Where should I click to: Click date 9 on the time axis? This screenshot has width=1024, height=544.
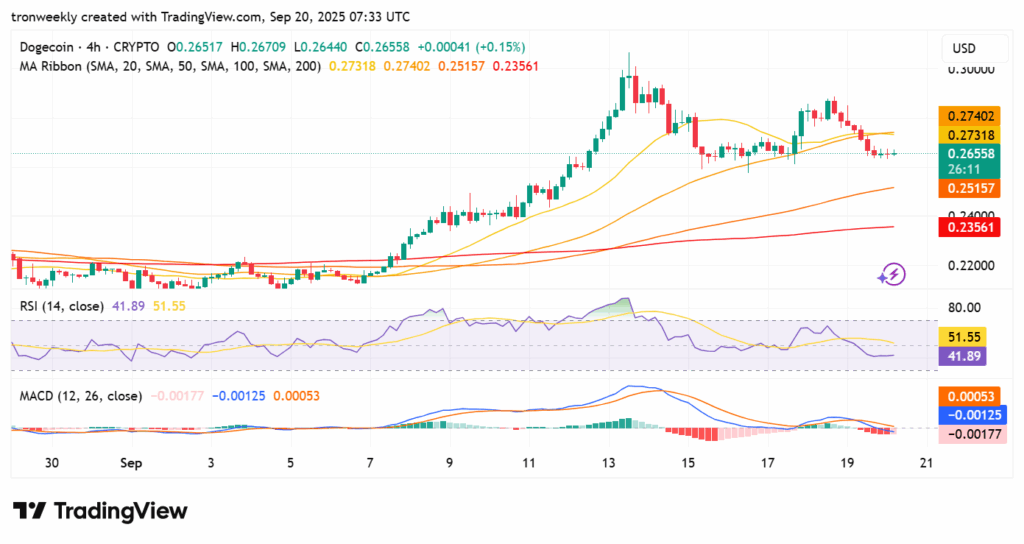point(449,463)
